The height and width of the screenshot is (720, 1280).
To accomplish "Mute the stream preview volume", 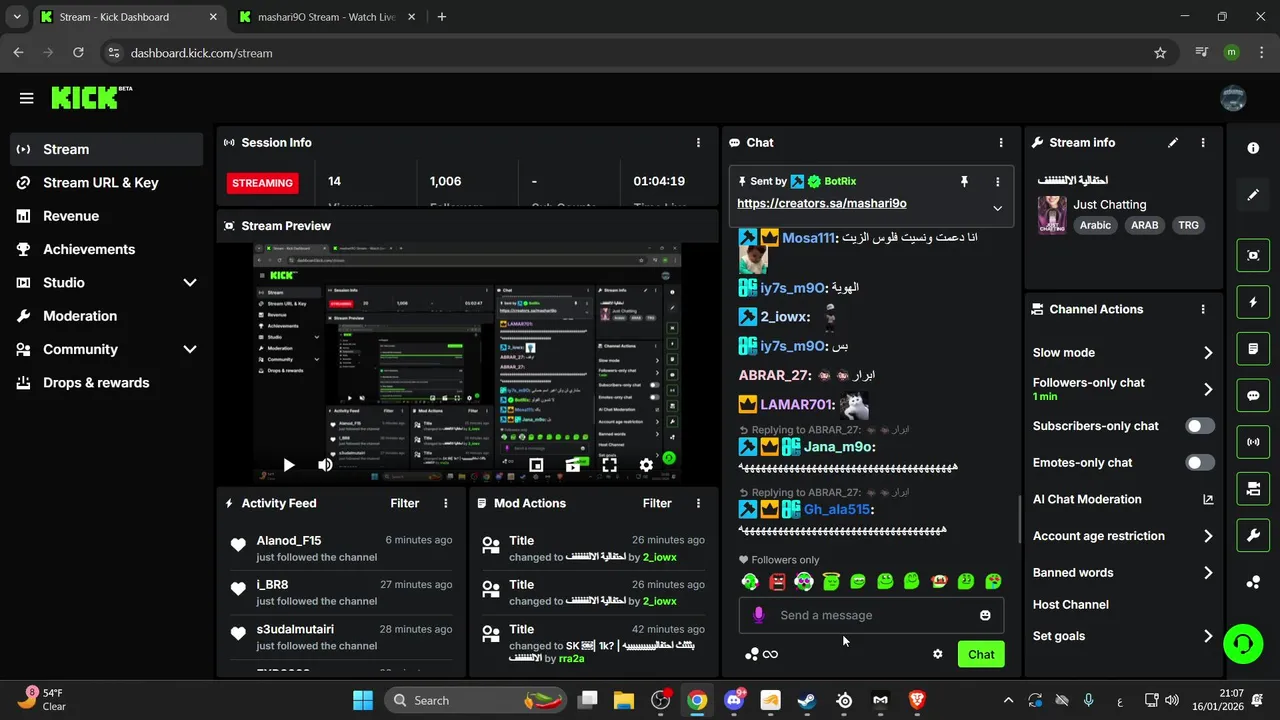I will coord(325,465).
